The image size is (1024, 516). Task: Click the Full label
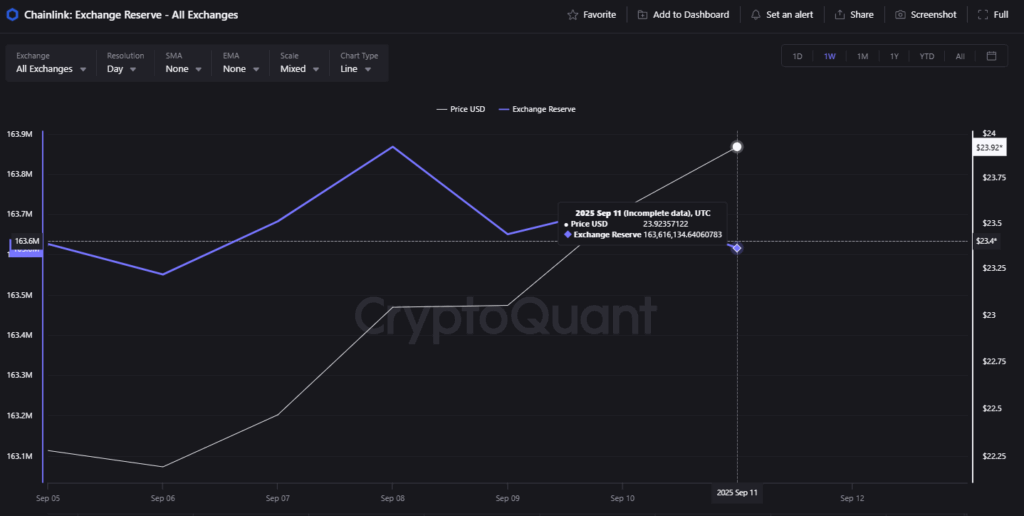coord(1001,14)
